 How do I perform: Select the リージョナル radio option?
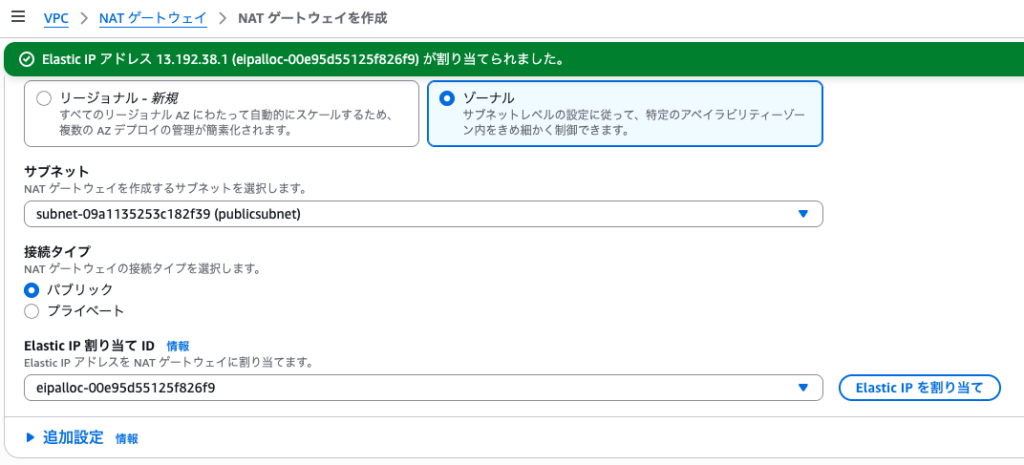(x=43, y=99)
